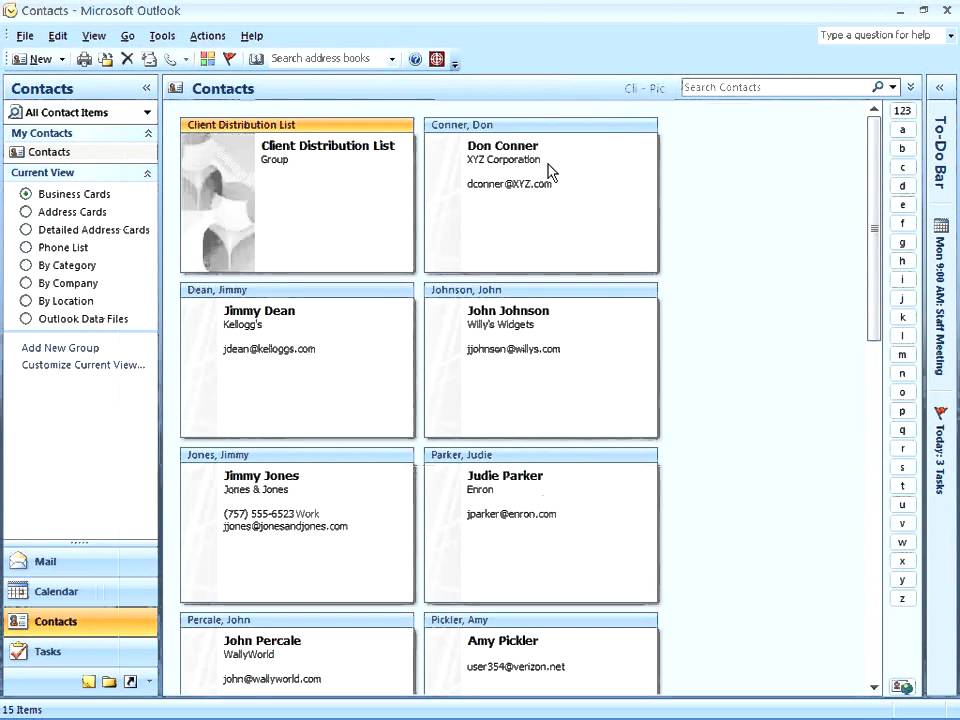Click the task flag icon on To-Do Bar
The height and width of the screenshot is (720, 960).
(x=940, y=413)
